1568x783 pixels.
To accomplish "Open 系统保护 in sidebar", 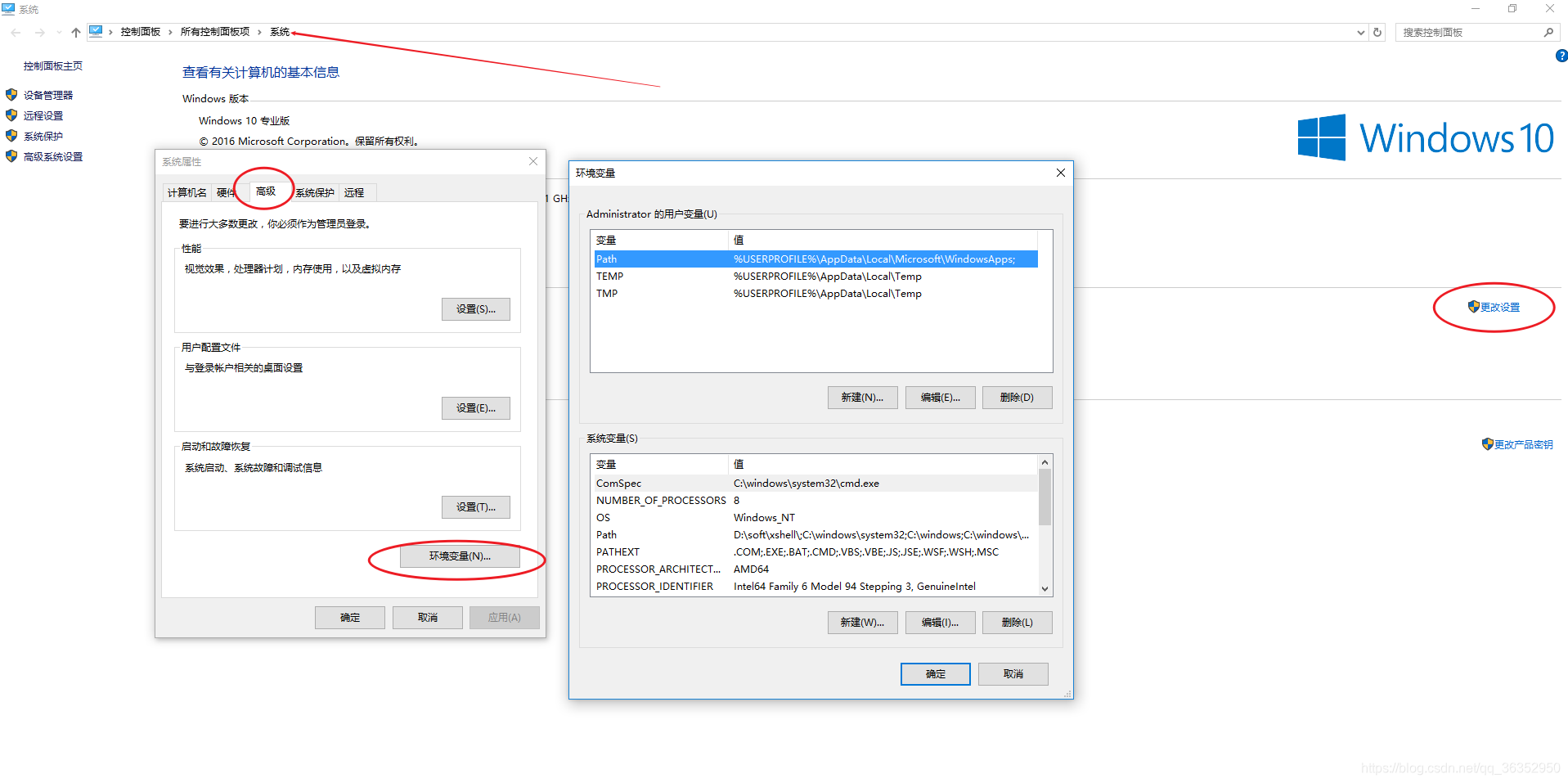I will pyautogui.click(x=43, y=137).
